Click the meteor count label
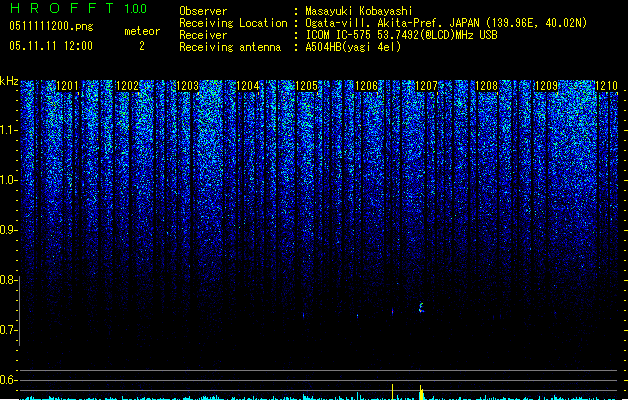Viewport: 629px width, 400px height. pyautogui.click(x=142, y=31)
